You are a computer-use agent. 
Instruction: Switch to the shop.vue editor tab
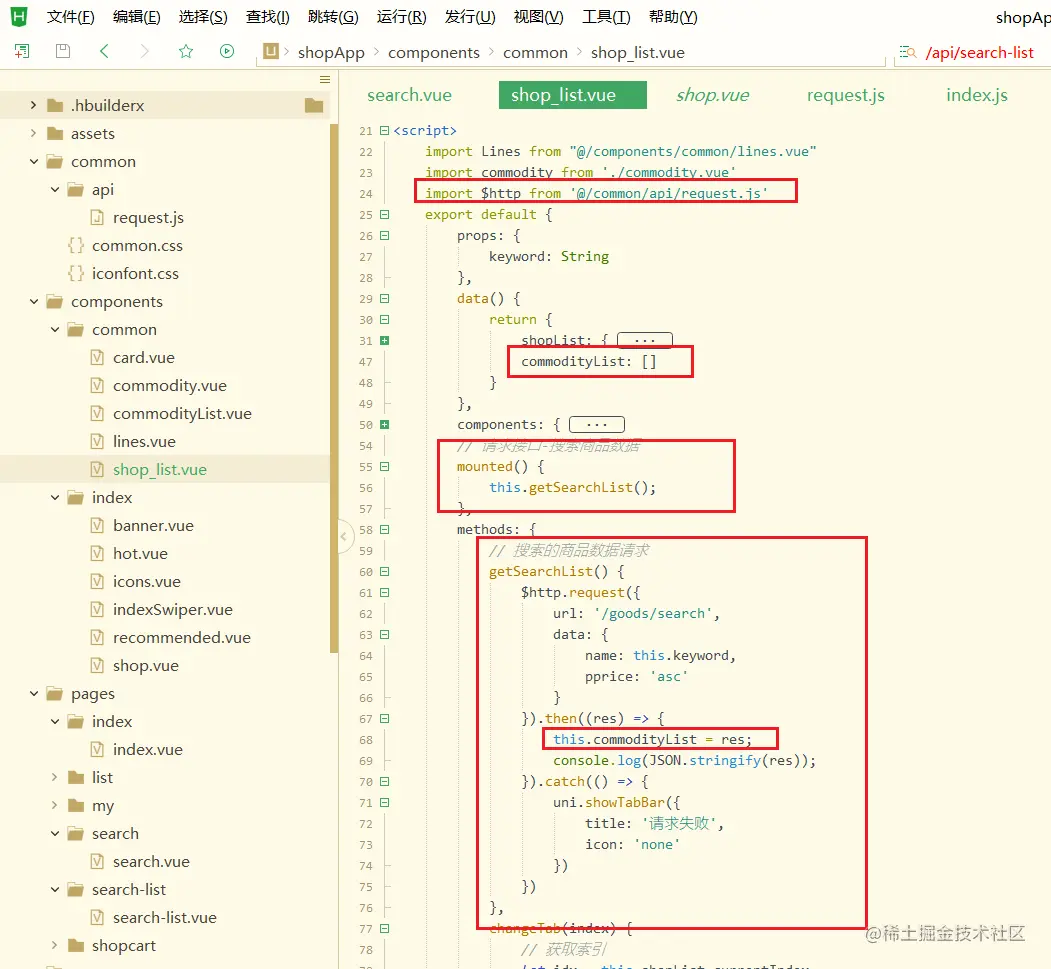coord(713,95)
